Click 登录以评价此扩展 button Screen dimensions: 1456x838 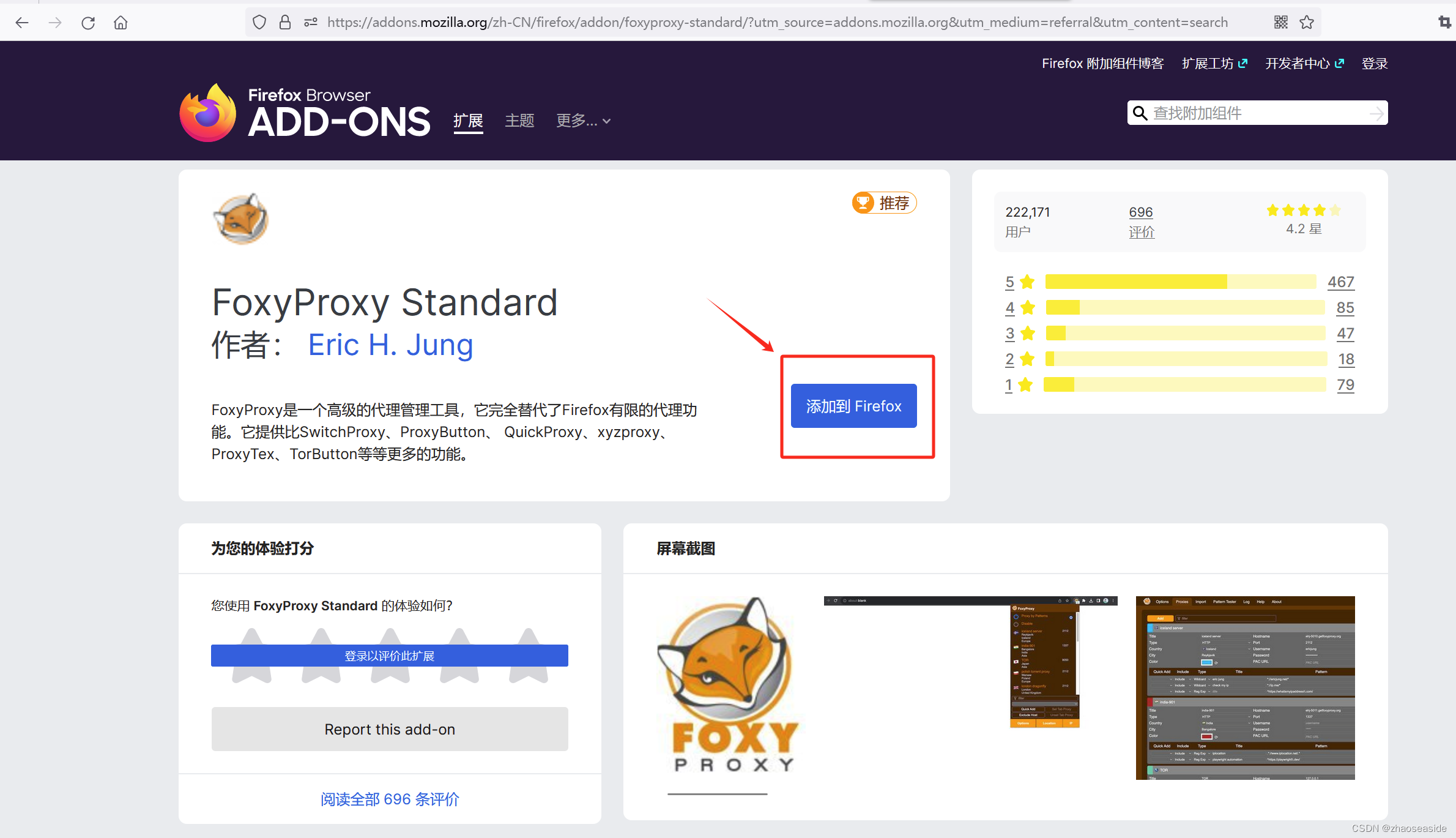click(390, 656)
